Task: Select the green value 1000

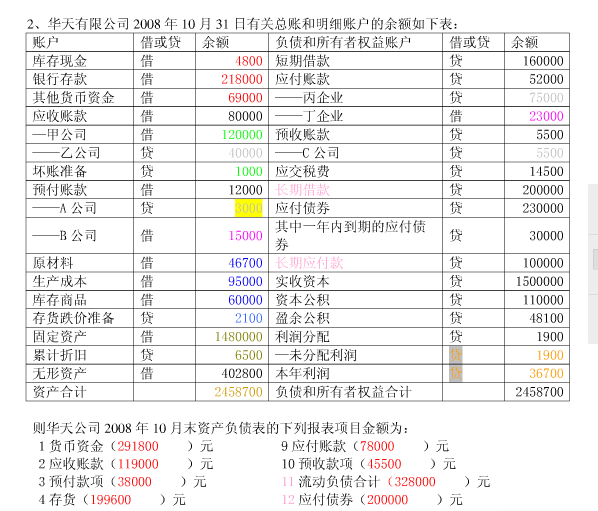Action: coord(249,171)
